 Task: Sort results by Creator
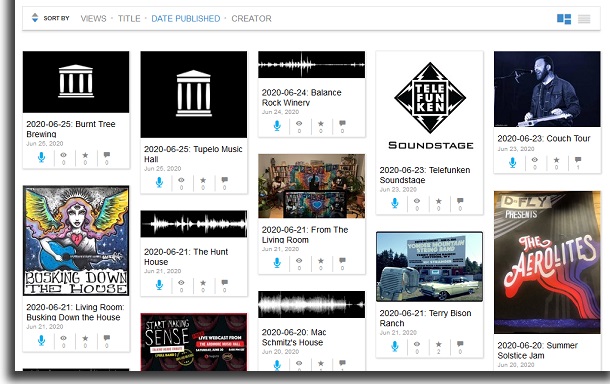(x=251, y=18)
